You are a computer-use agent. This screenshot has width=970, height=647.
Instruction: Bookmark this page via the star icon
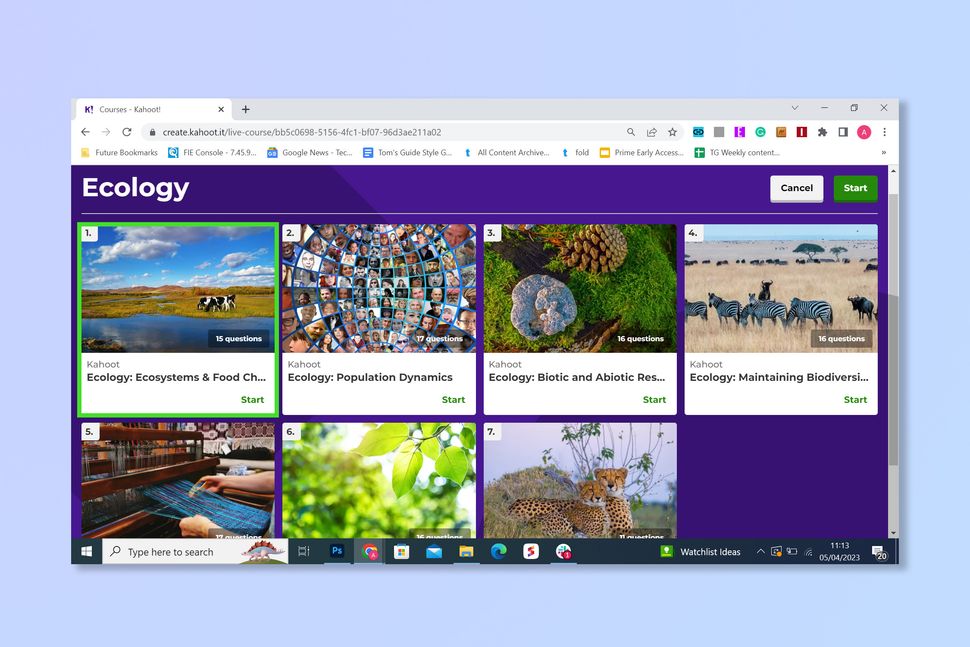click(x=673, y=132)
